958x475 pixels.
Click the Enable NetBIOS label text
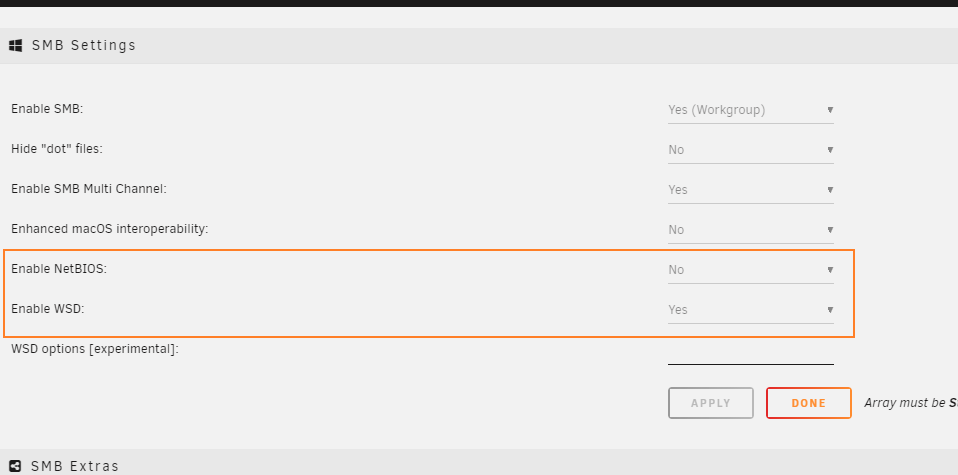59,268
